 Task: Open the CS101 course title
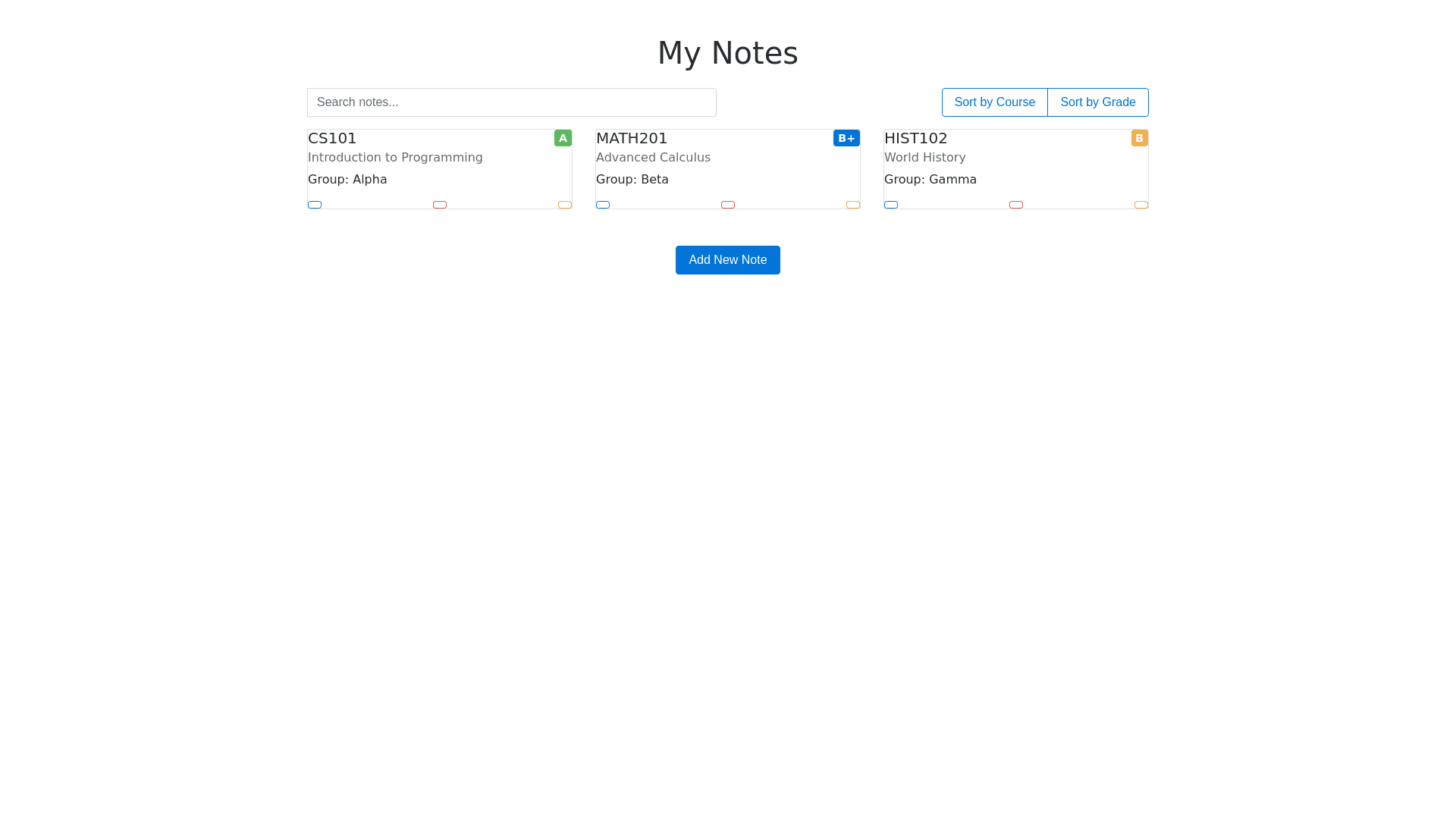[332, 138]
